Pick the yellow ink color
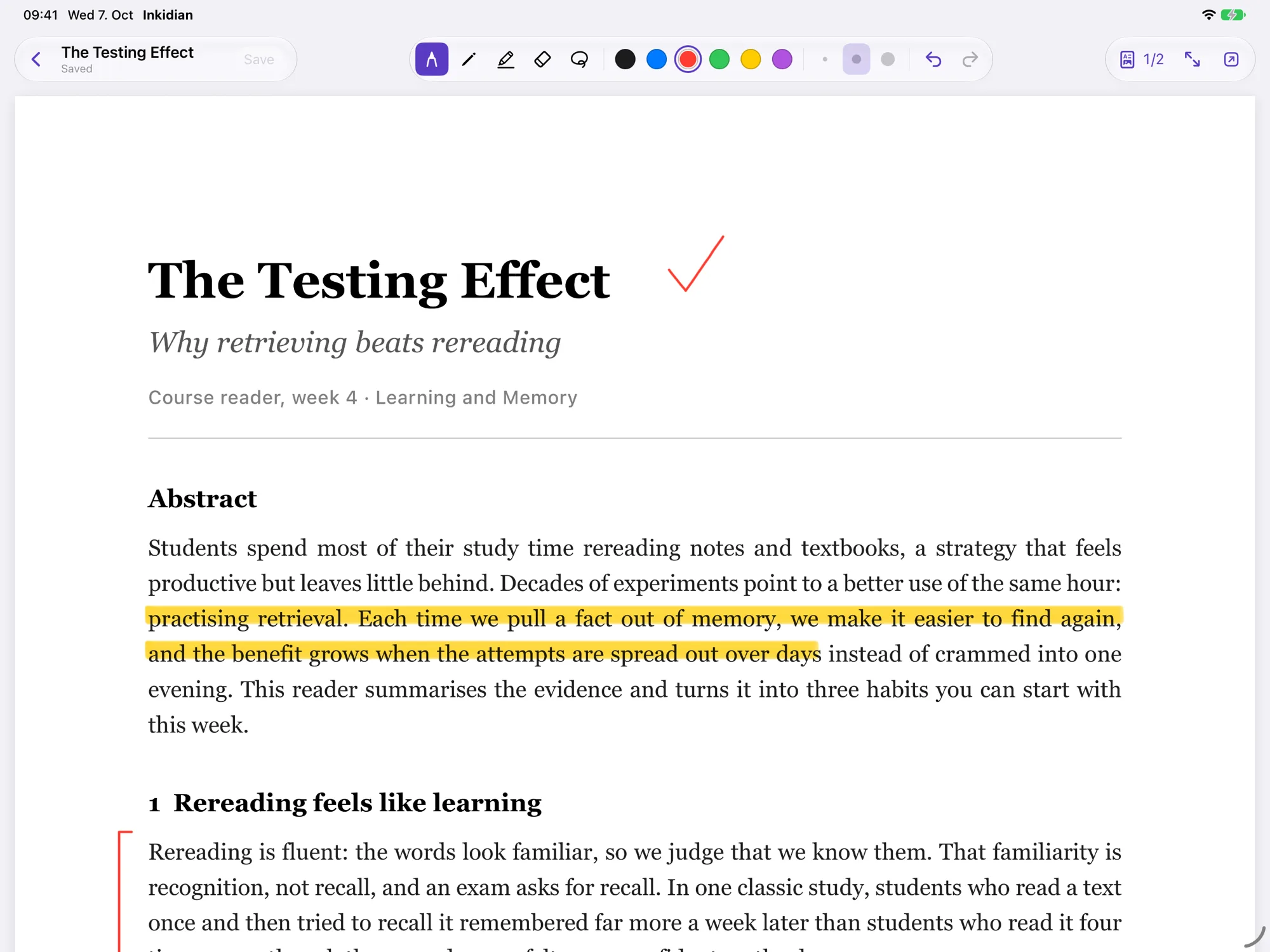1270x952 pixels. (x=751, y=60)
